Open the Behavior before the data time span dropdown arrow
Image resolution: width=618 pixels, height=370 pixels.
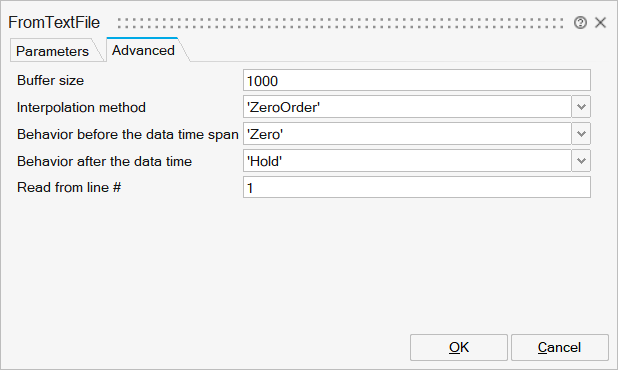click(x=581, y=134)
